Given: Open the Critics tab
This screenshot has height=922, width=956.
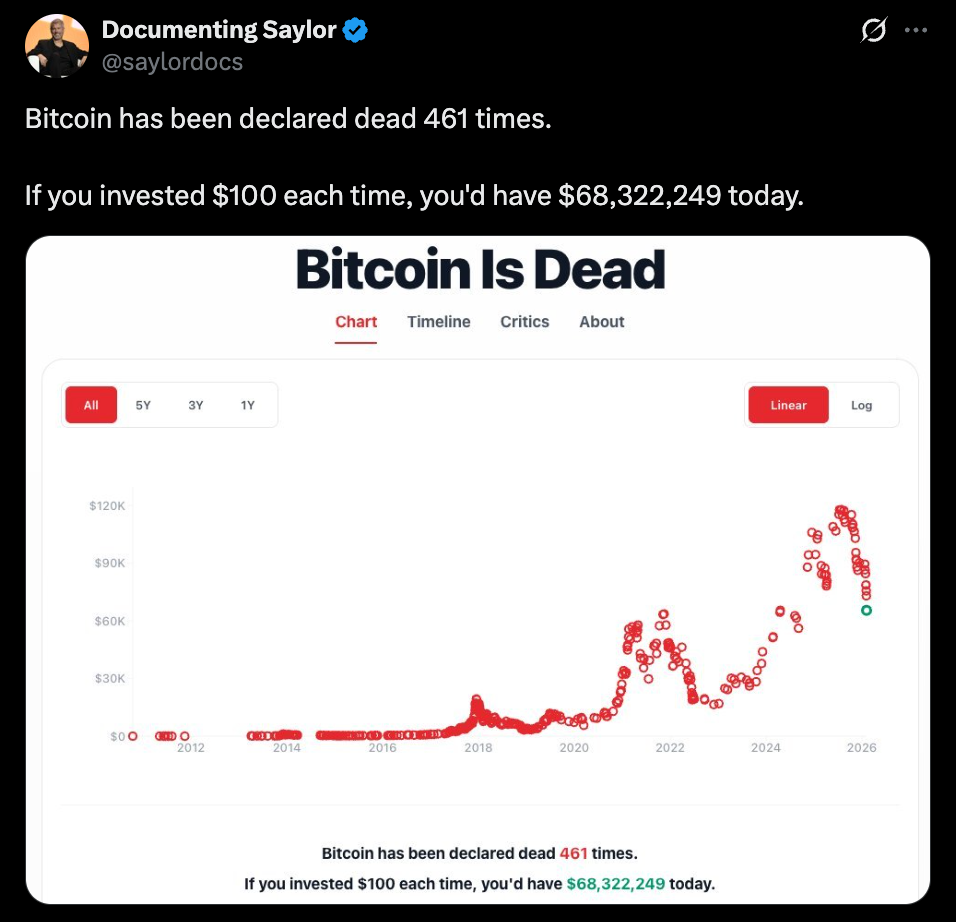Looking at the screenshot, I should point(525,322).
